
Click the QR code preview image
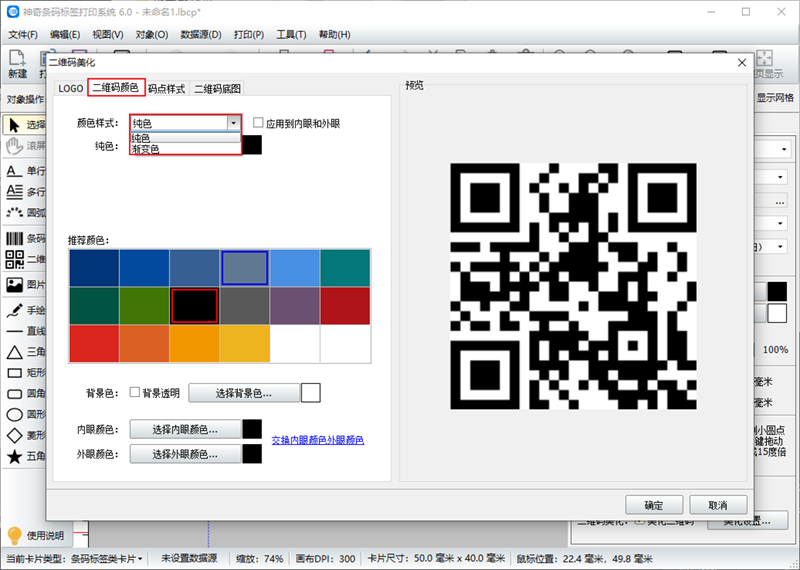coord(573,286)
